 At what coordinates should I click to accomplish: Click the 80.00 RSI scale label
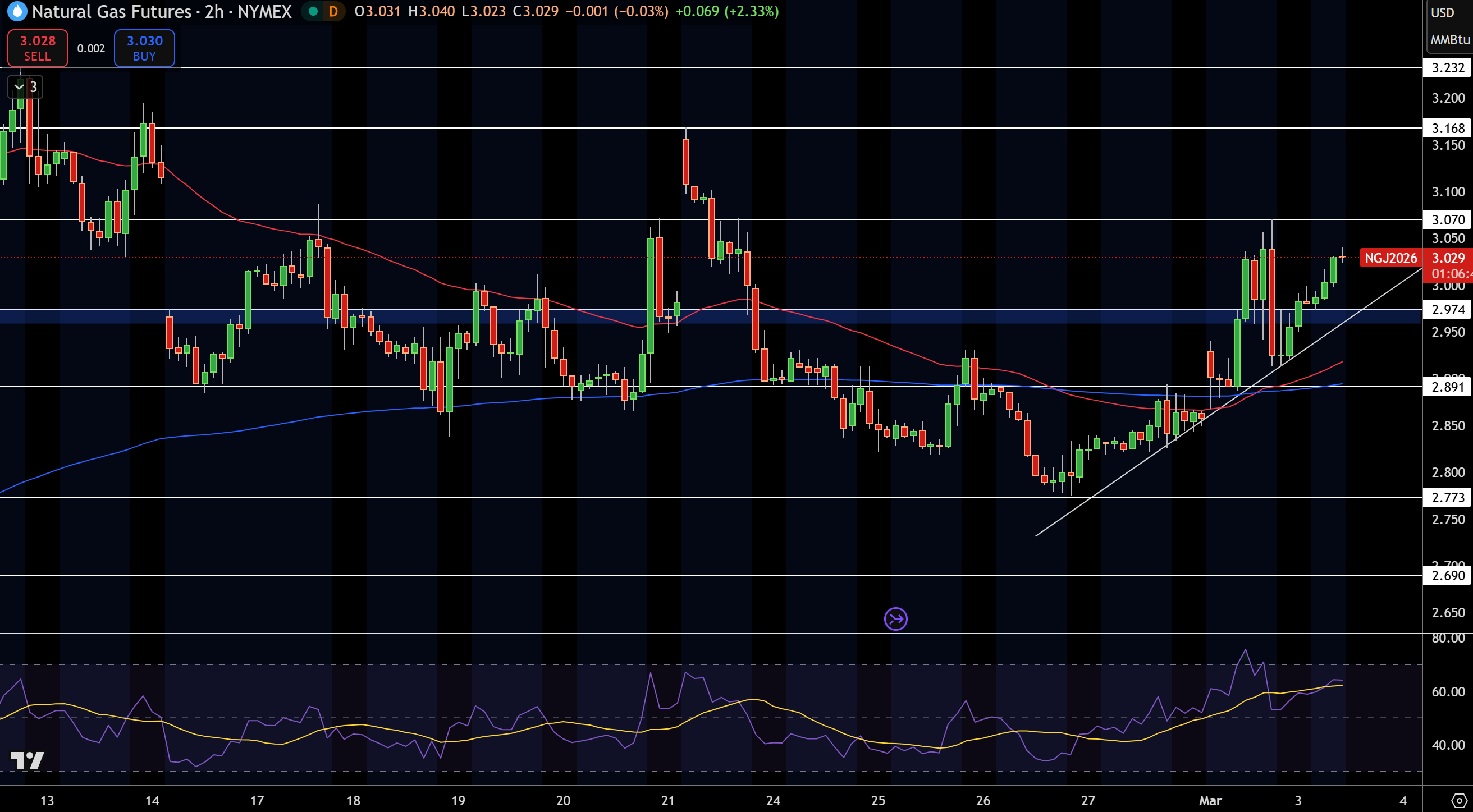1448,638
